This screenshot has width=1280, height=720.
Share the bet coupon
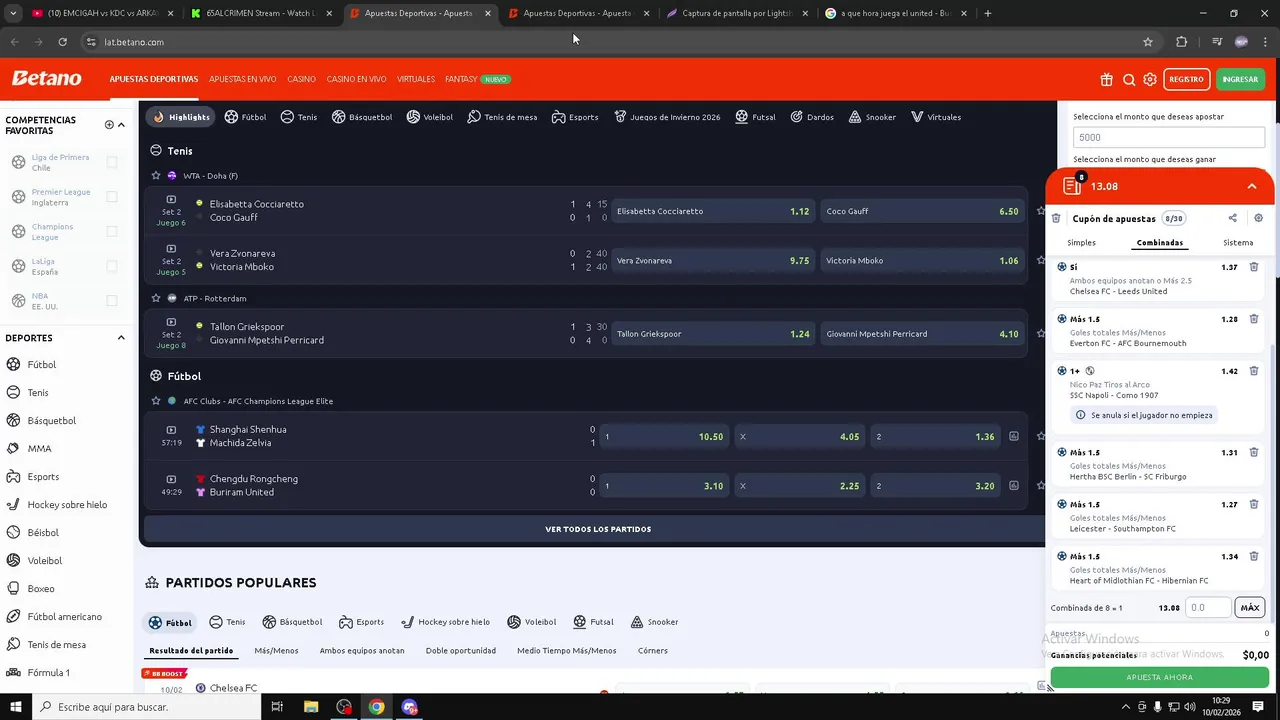tap(1232, 218)
